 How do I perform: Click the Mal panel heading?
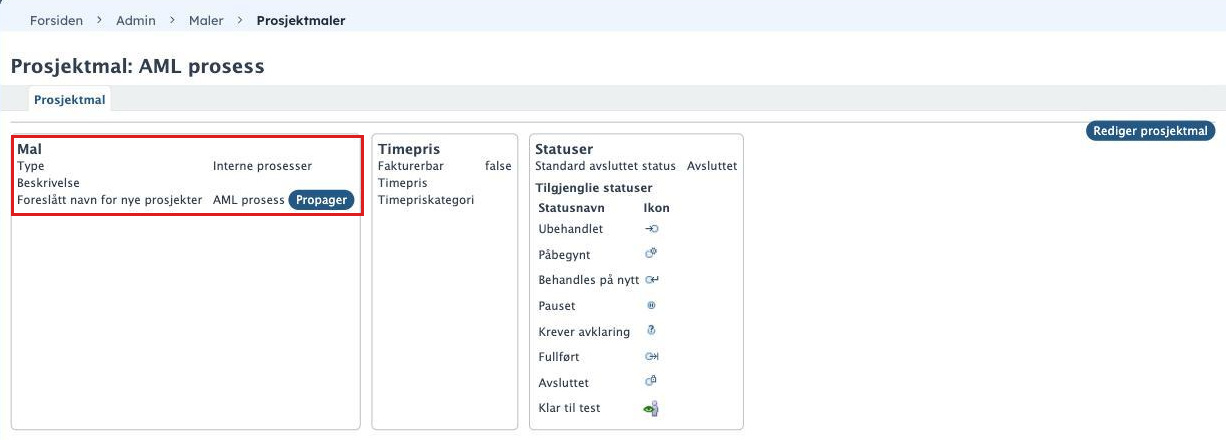29,149
